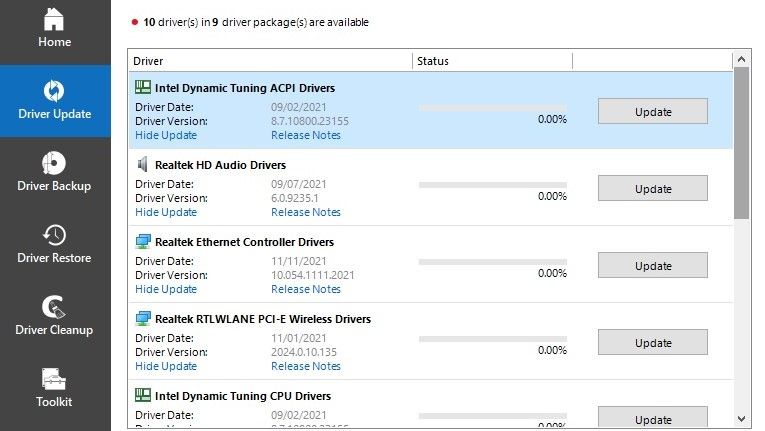Image resolution: width=765 pixels, height=431 pixels.
Task: Open the Home sidebar icon
Action: point(55,19)
